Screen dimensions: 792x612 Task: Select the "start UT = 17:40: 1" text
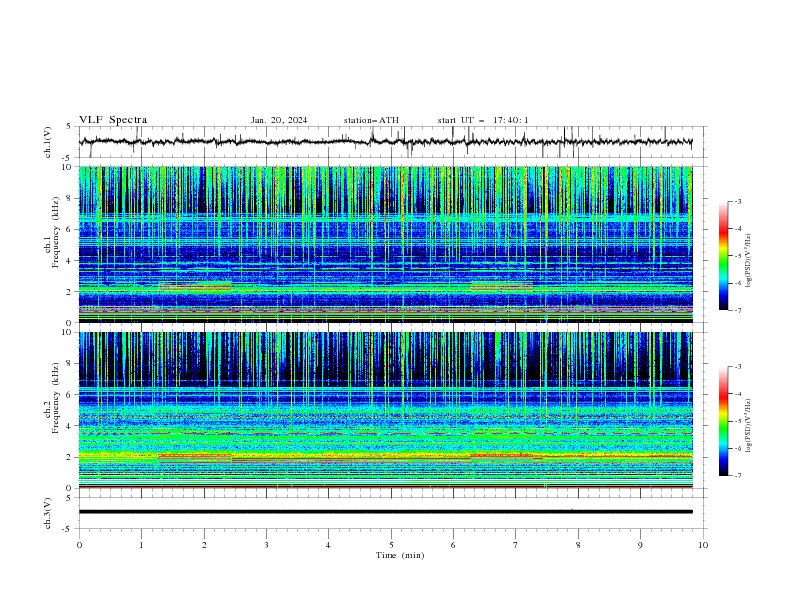(x=483, y=120)
